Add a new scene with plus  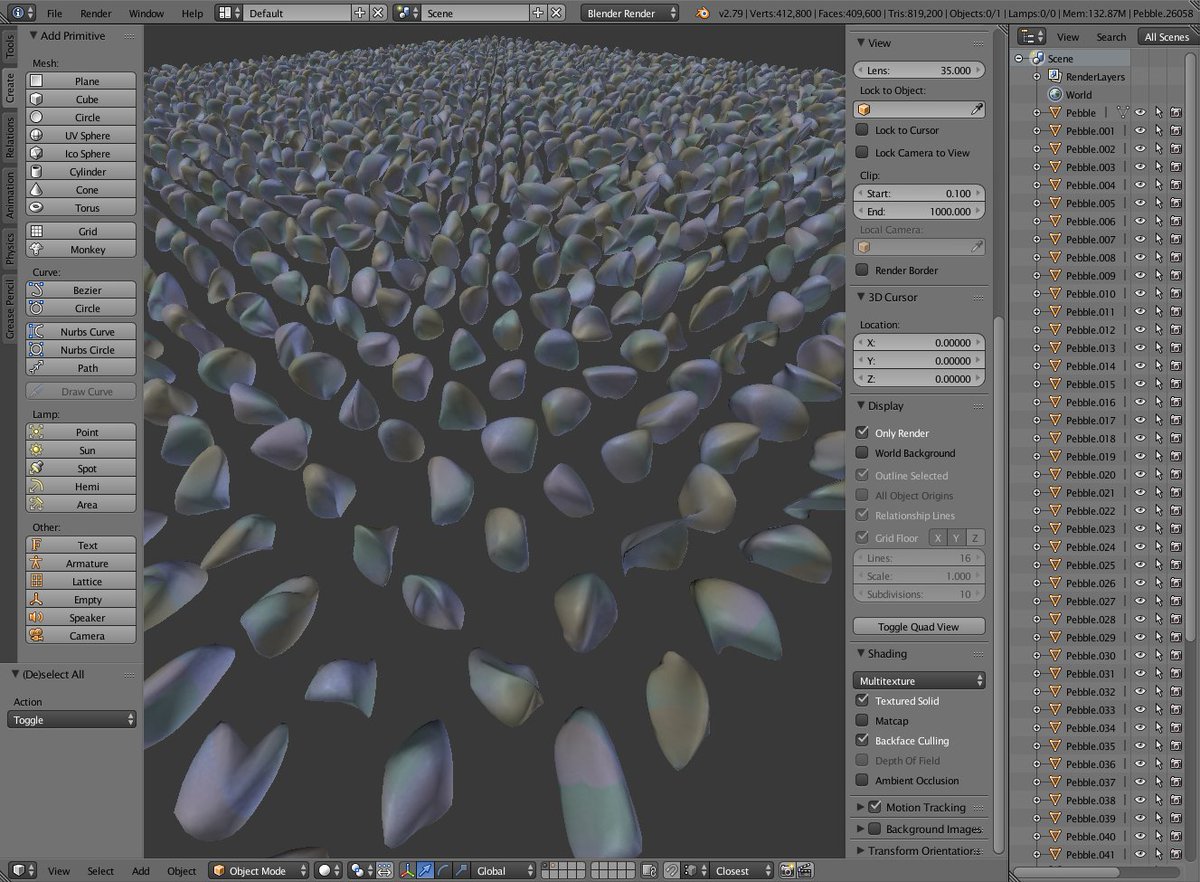(x=538, y=13)
